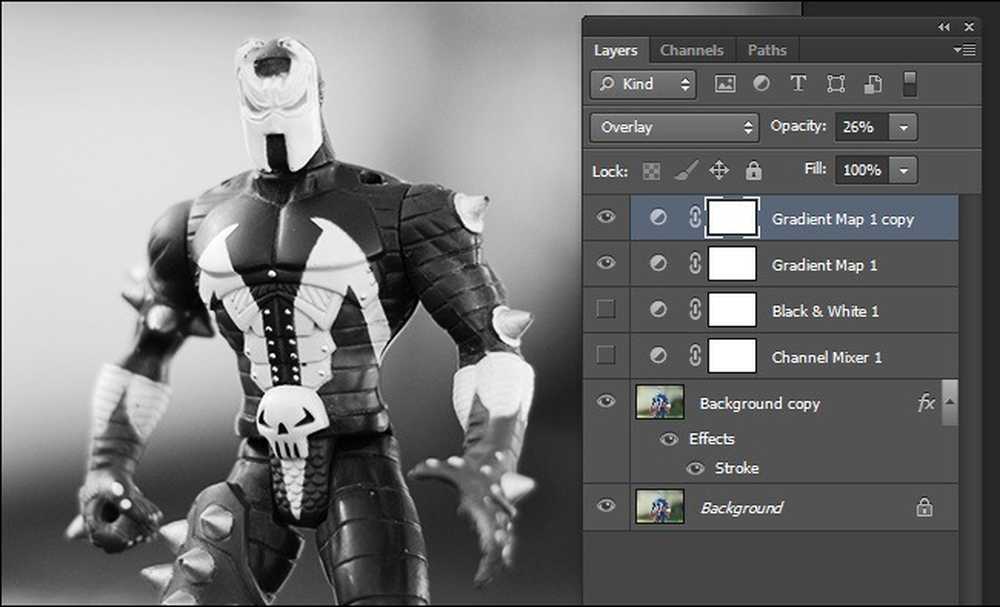The image size is (1000, 607).
Task: Open the Kind filter type dropdown
Action: 643,84
